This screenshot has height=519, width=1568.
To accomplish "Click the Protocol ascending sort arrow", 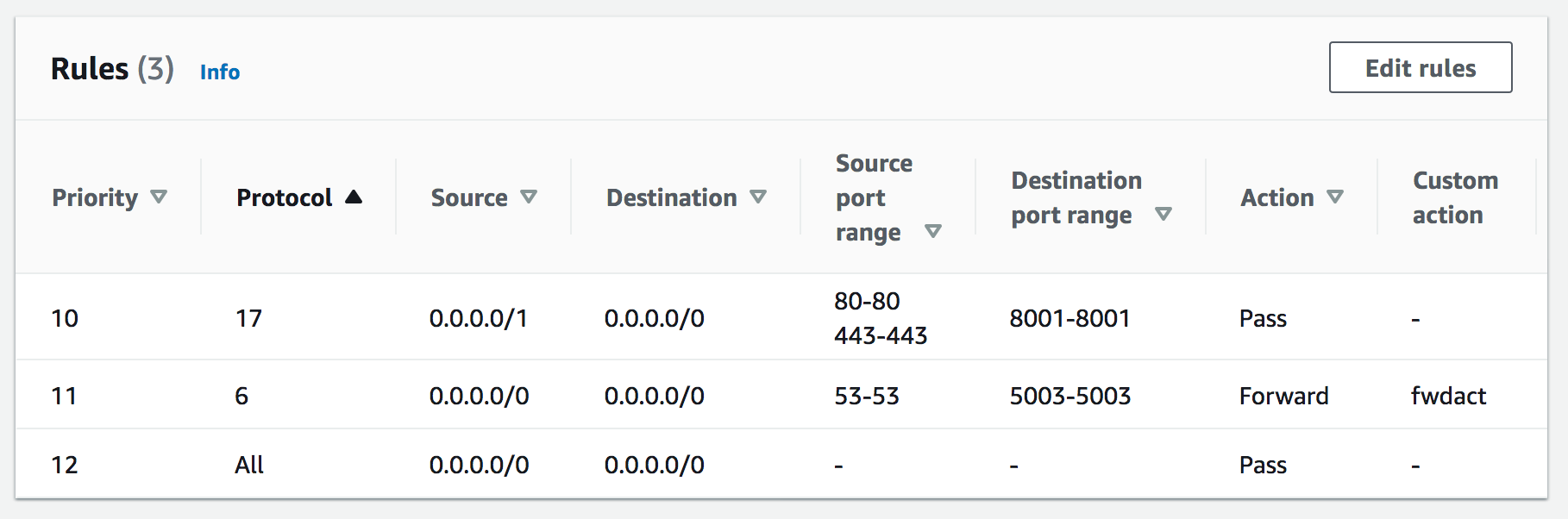I will pos(354,197).
